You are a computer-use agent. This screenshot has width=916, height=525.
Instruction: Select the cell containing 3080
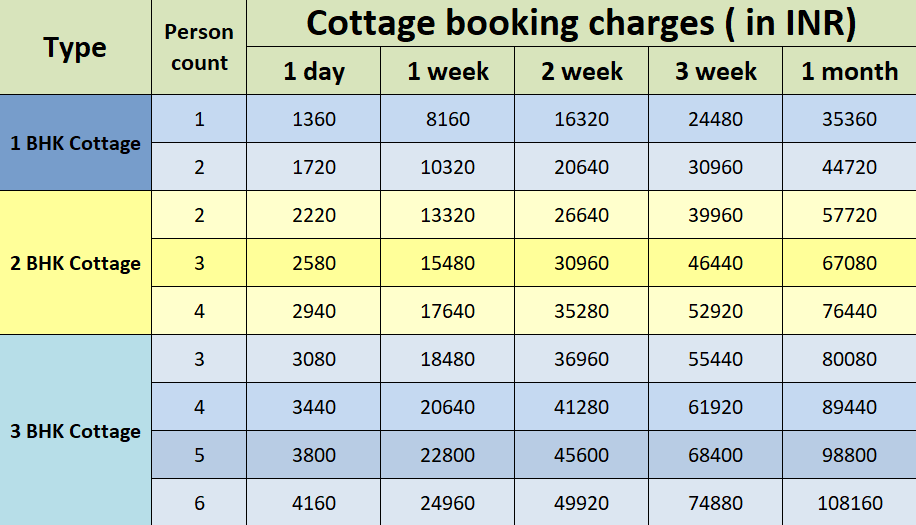314,359
